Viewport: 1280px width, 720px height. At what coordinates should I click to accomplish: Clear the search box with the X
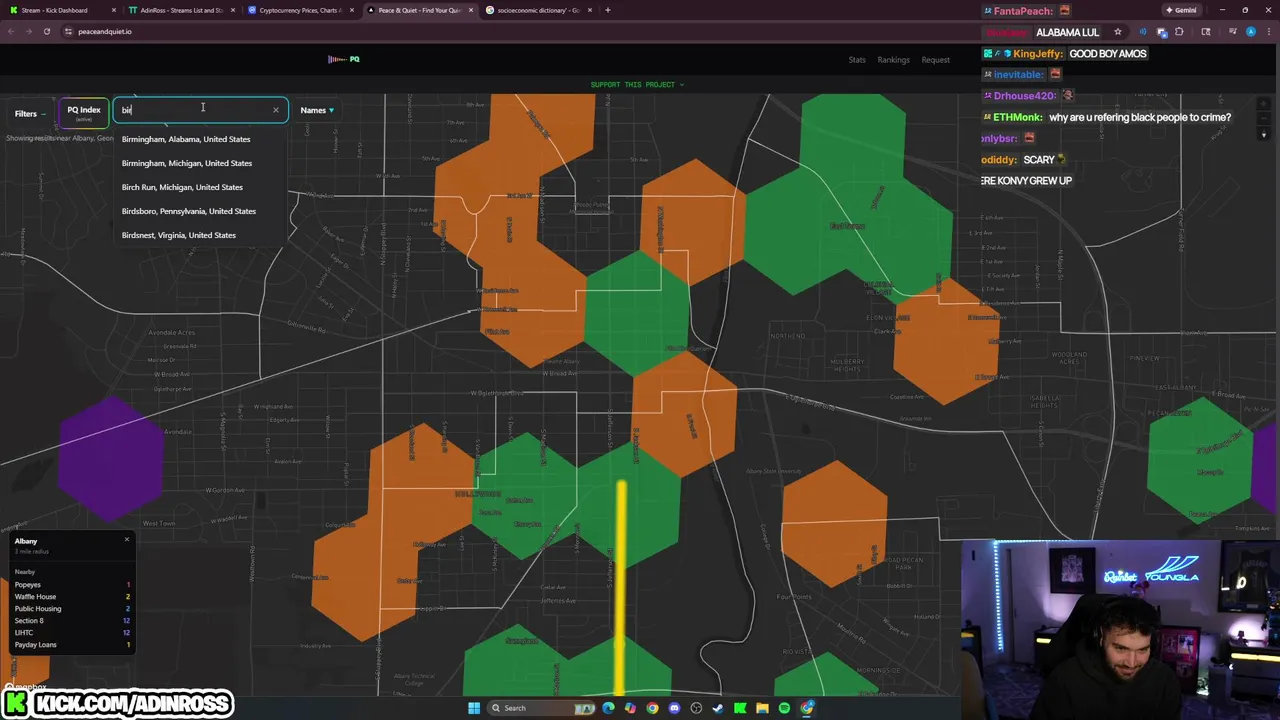point(276,110)
